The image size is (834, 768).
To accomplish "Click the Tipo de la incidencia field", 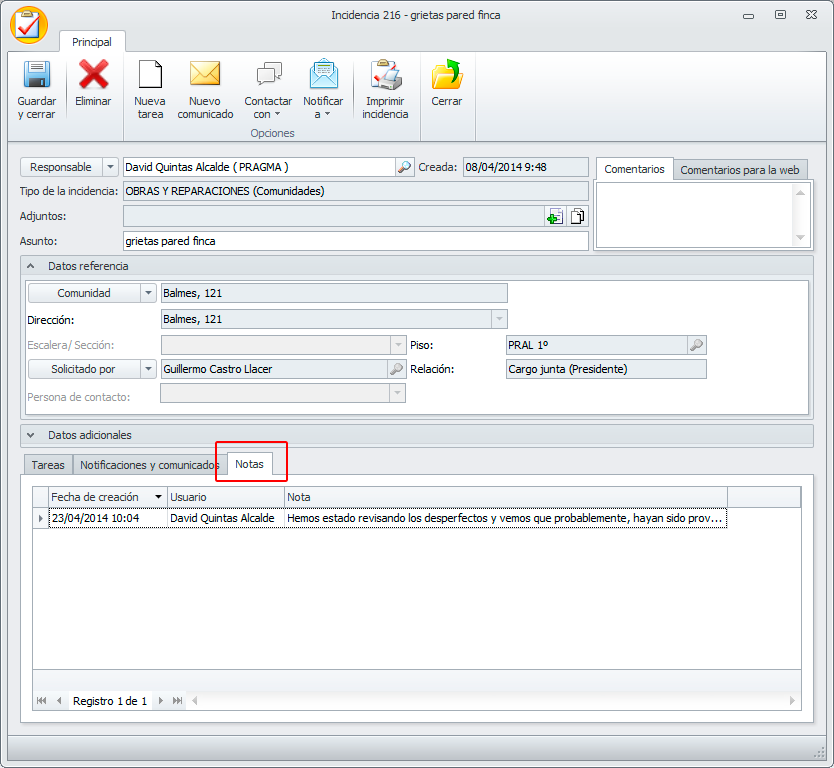I will [355, 191].
